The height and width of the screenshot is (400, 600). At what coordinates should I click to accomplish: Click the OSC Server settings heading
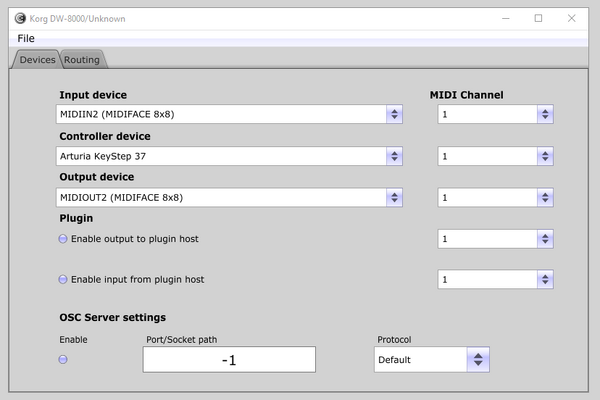click(112, 317)
